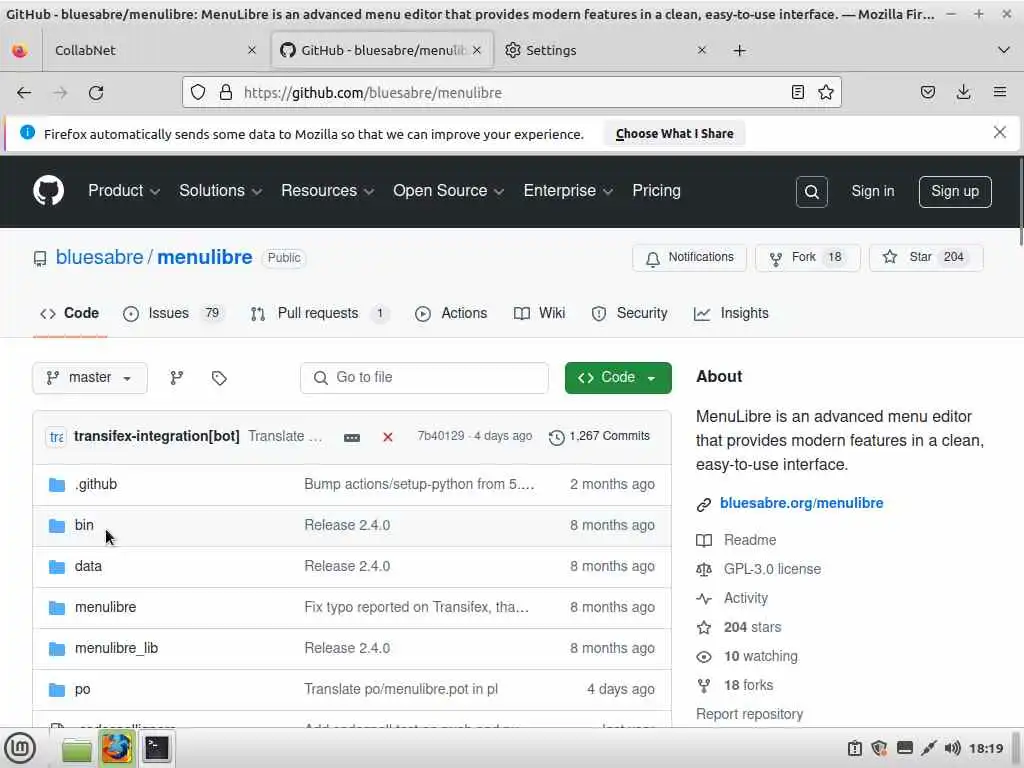This screenshot has width=1024, height=768.
Task: Open the green Code dropdown button
Action: (x=618, y=377)
